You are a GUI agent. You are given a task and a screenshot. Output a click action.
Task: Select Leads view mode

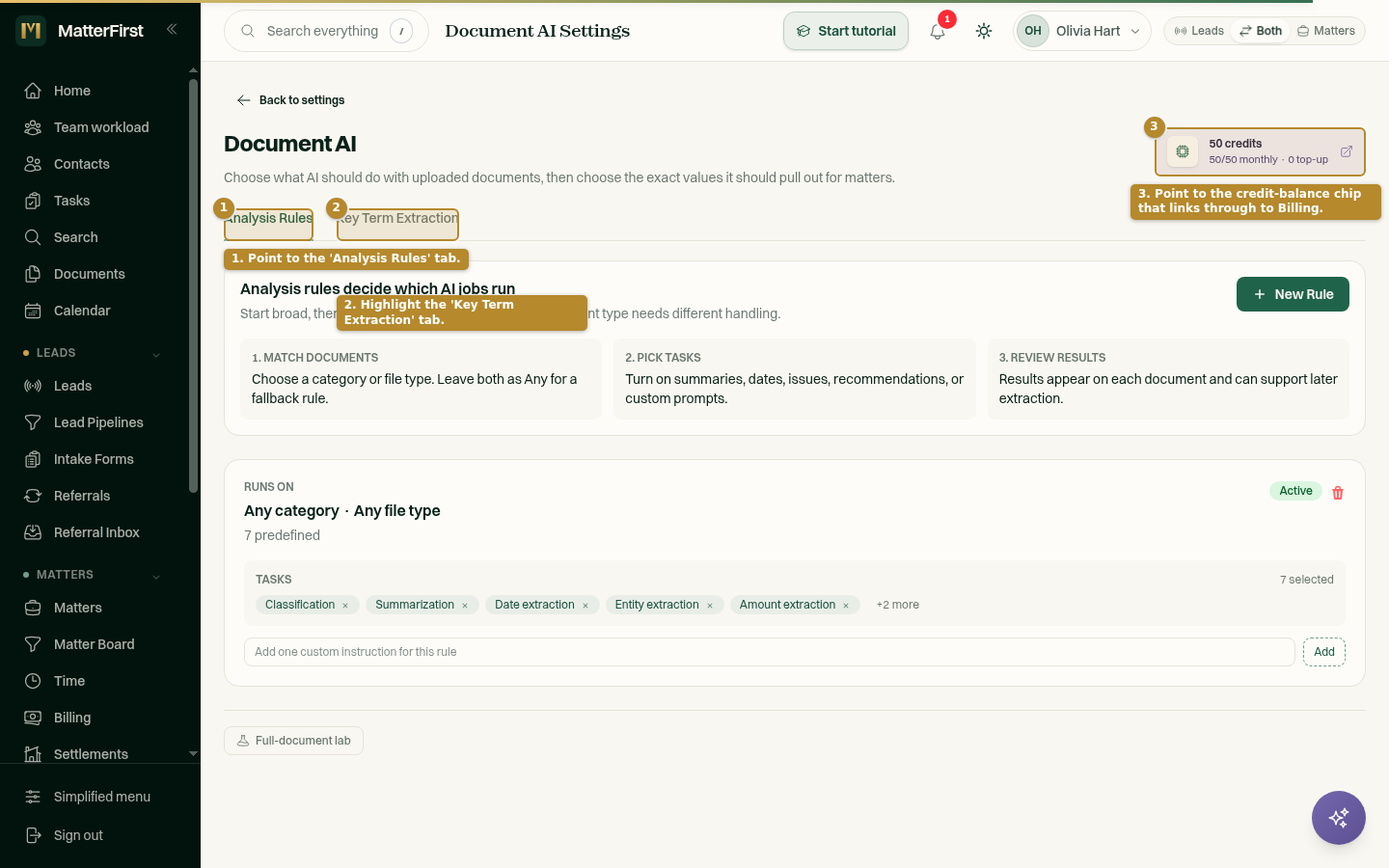click(1199, 31)
